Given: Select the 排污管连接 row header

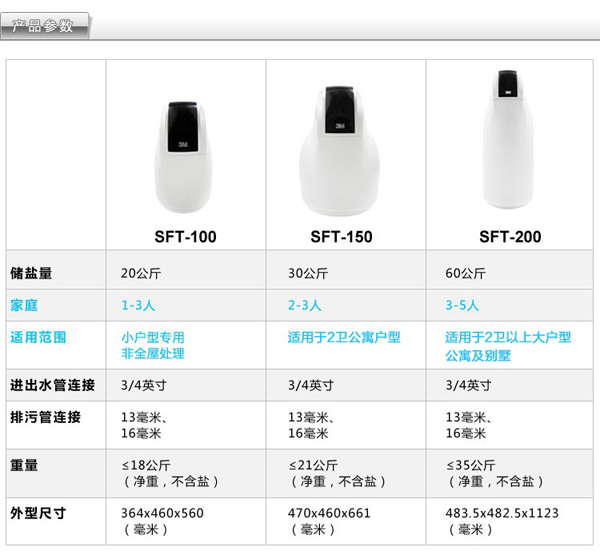Looking at the screenshot, I should [45, 417].
